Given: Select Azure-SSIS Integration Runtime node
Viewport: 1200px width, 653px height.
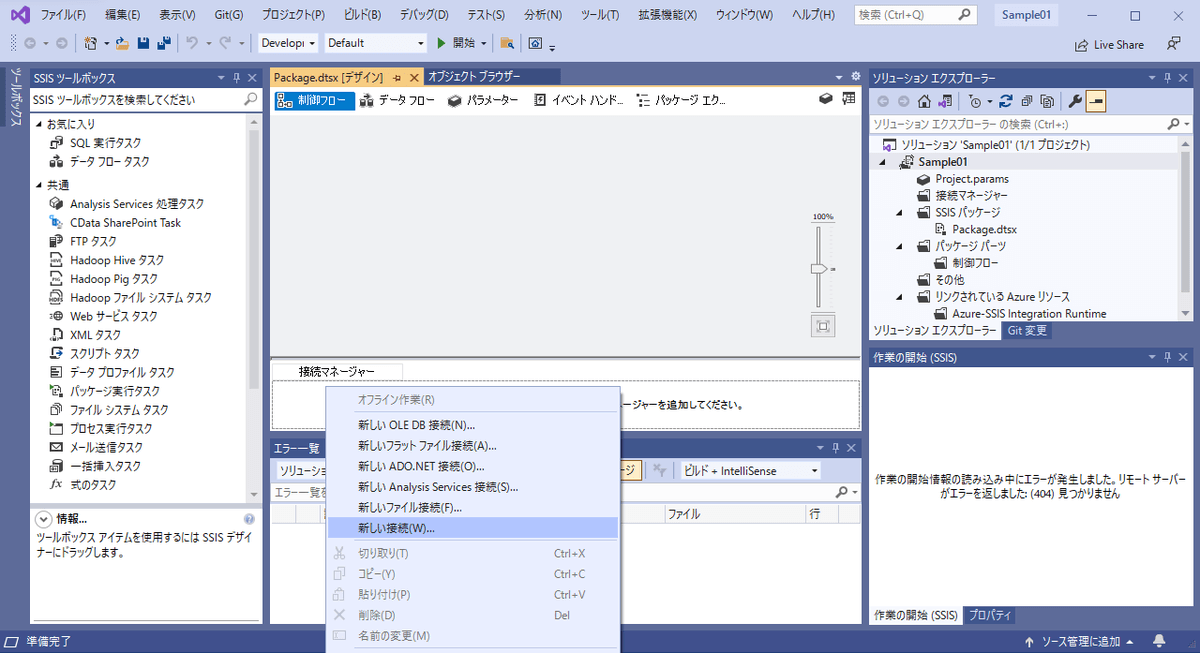Looking at the screenshot, I should point(1029,313).
